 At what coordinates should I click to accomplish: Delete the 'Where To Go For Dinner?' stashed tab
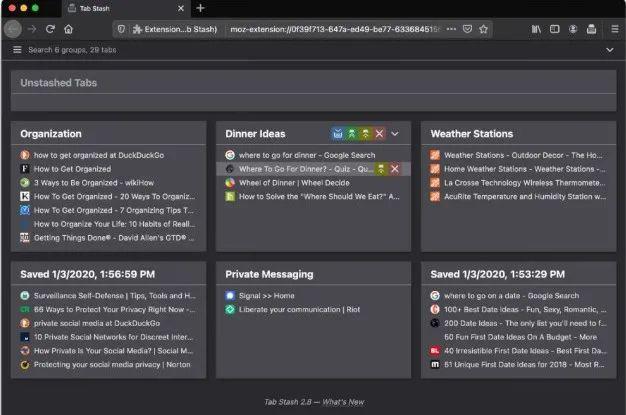394,169
